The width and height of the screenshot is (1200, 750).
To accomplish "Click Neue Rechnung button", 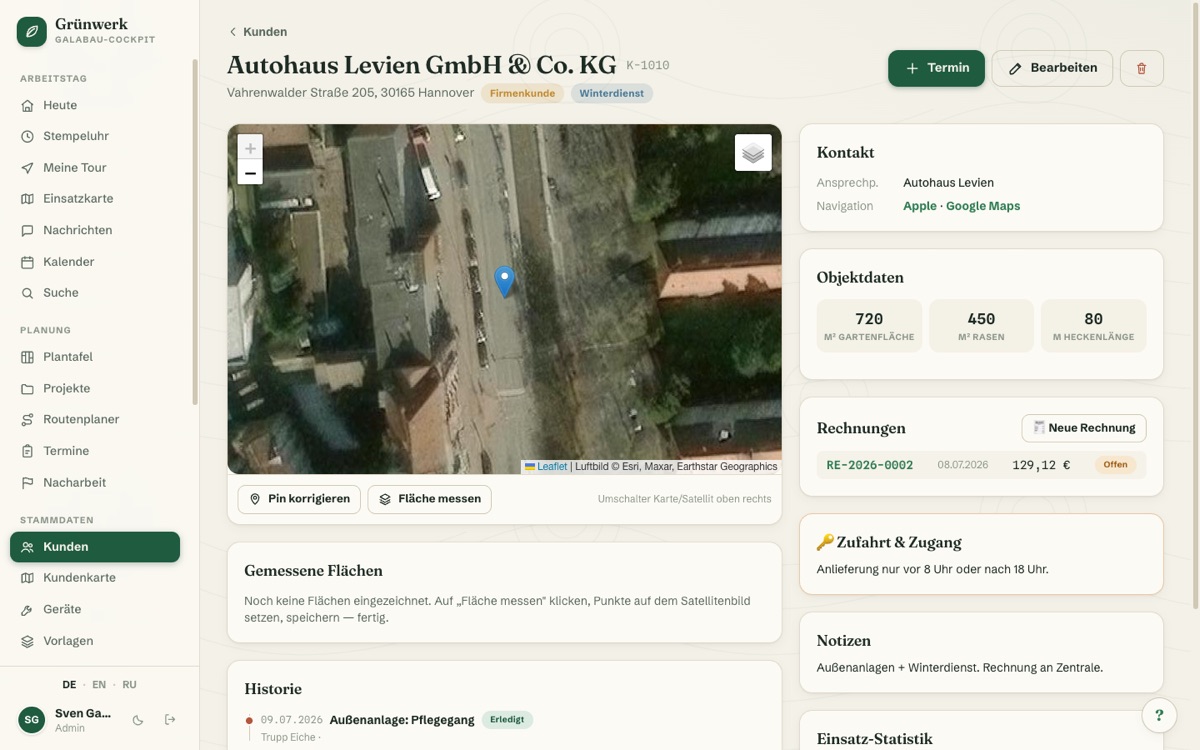I will point(1084,428).
